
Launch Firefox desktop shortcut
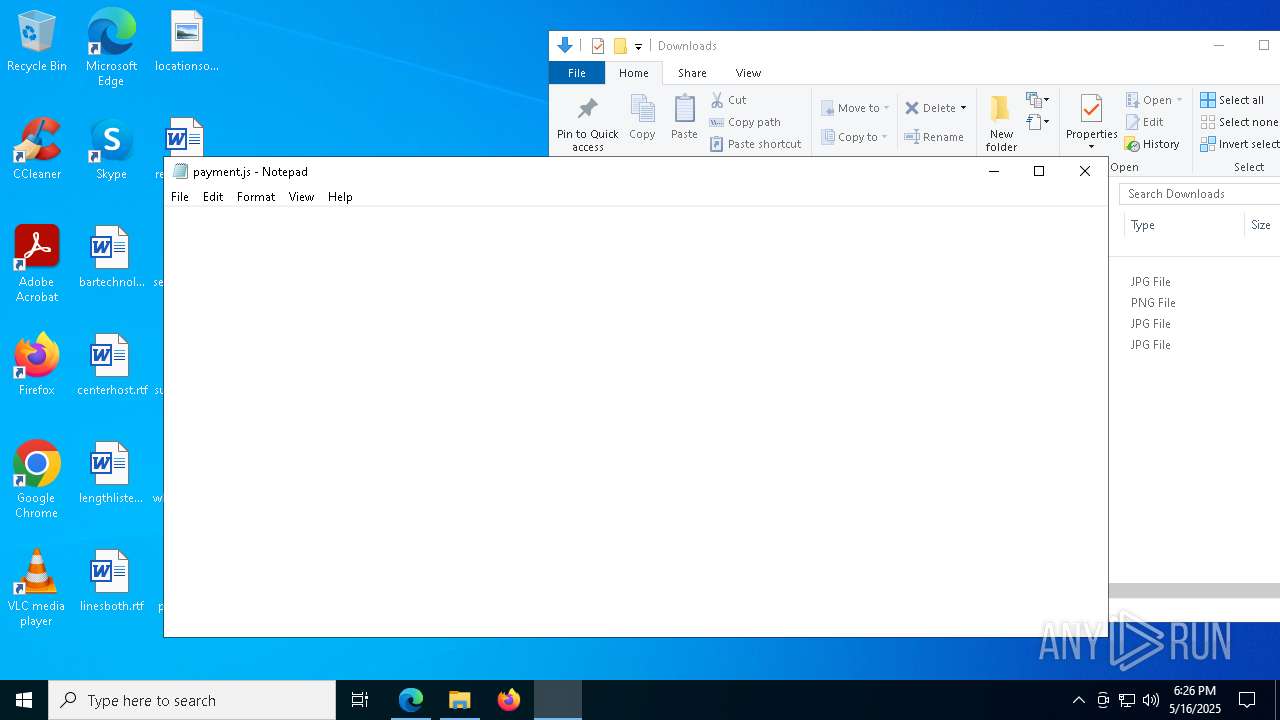click(37, 365)
